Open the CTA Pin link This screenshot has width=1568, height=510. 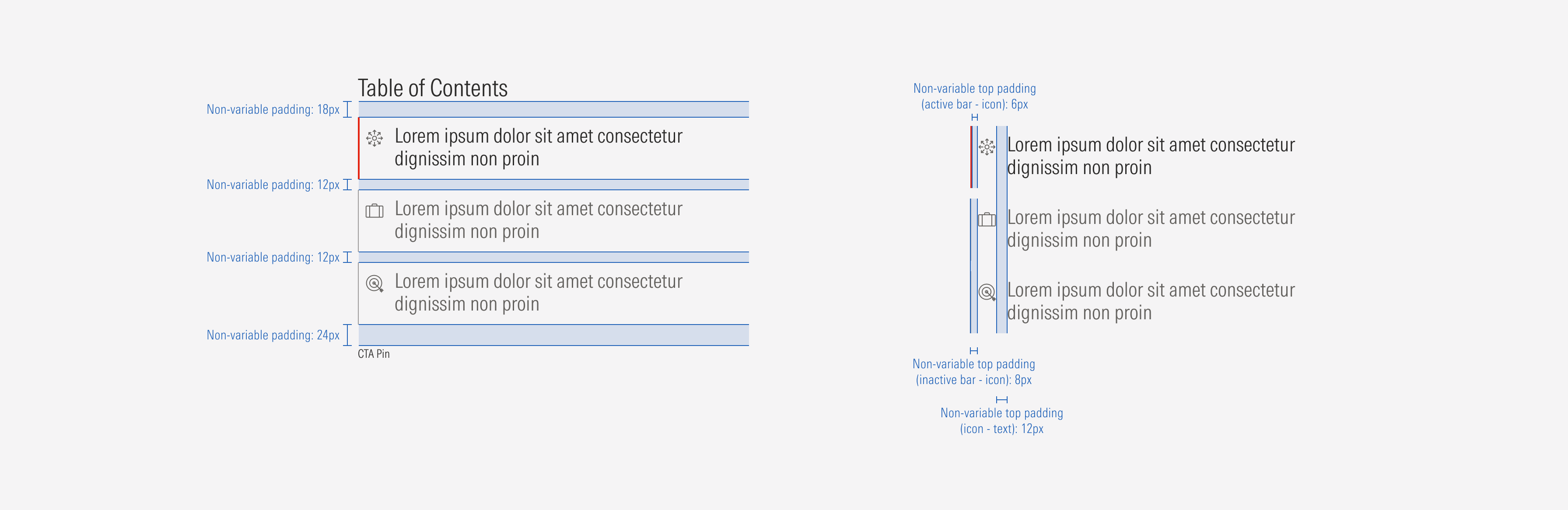click(x=374, y=353)
